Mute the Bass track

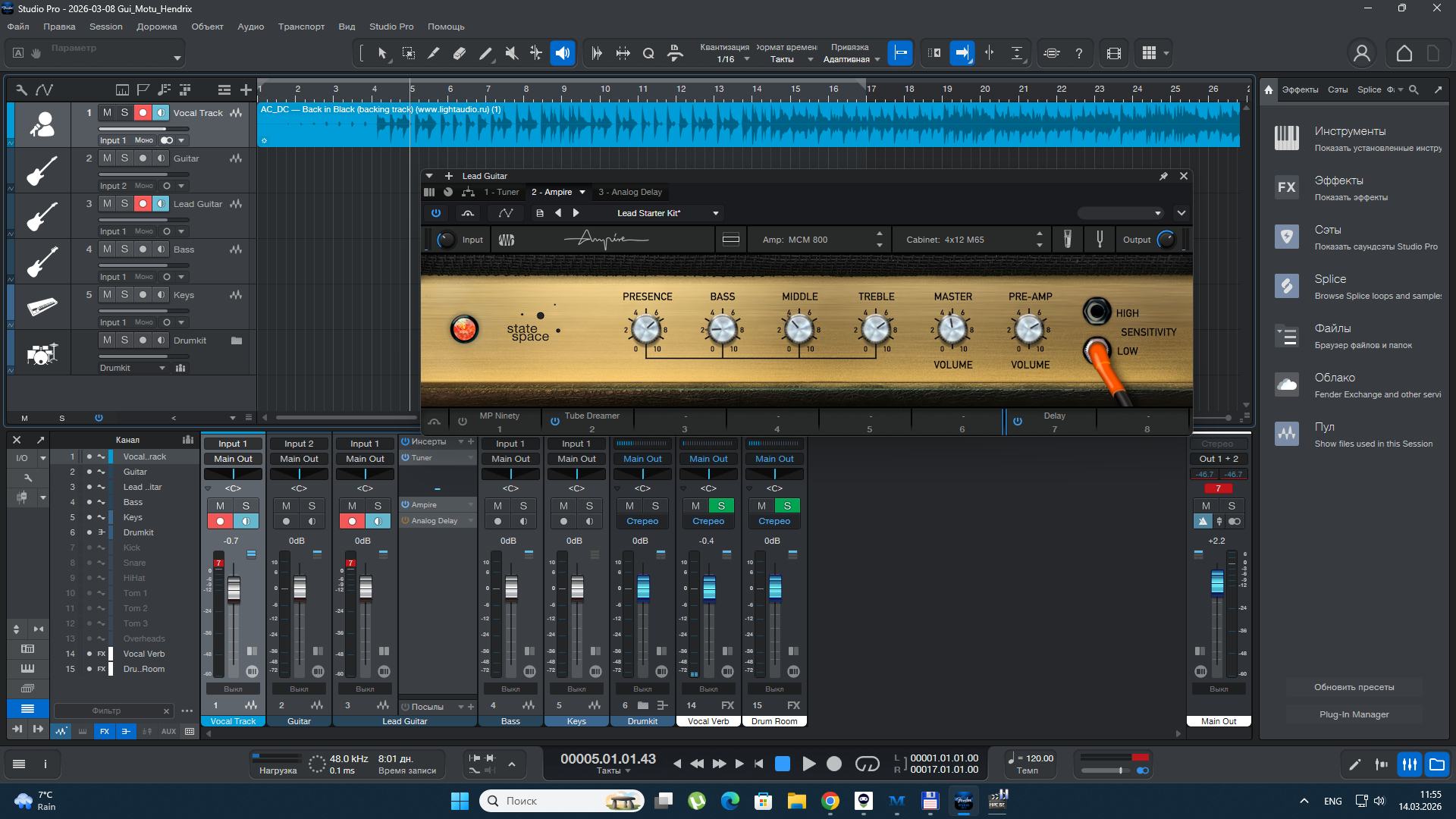107,249
